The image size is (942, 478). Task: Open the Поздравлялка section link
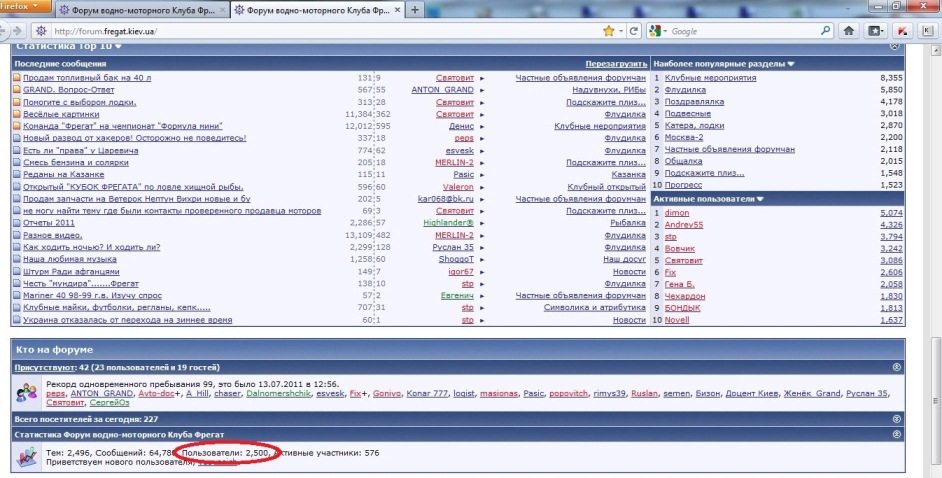(x=694, y=101)
